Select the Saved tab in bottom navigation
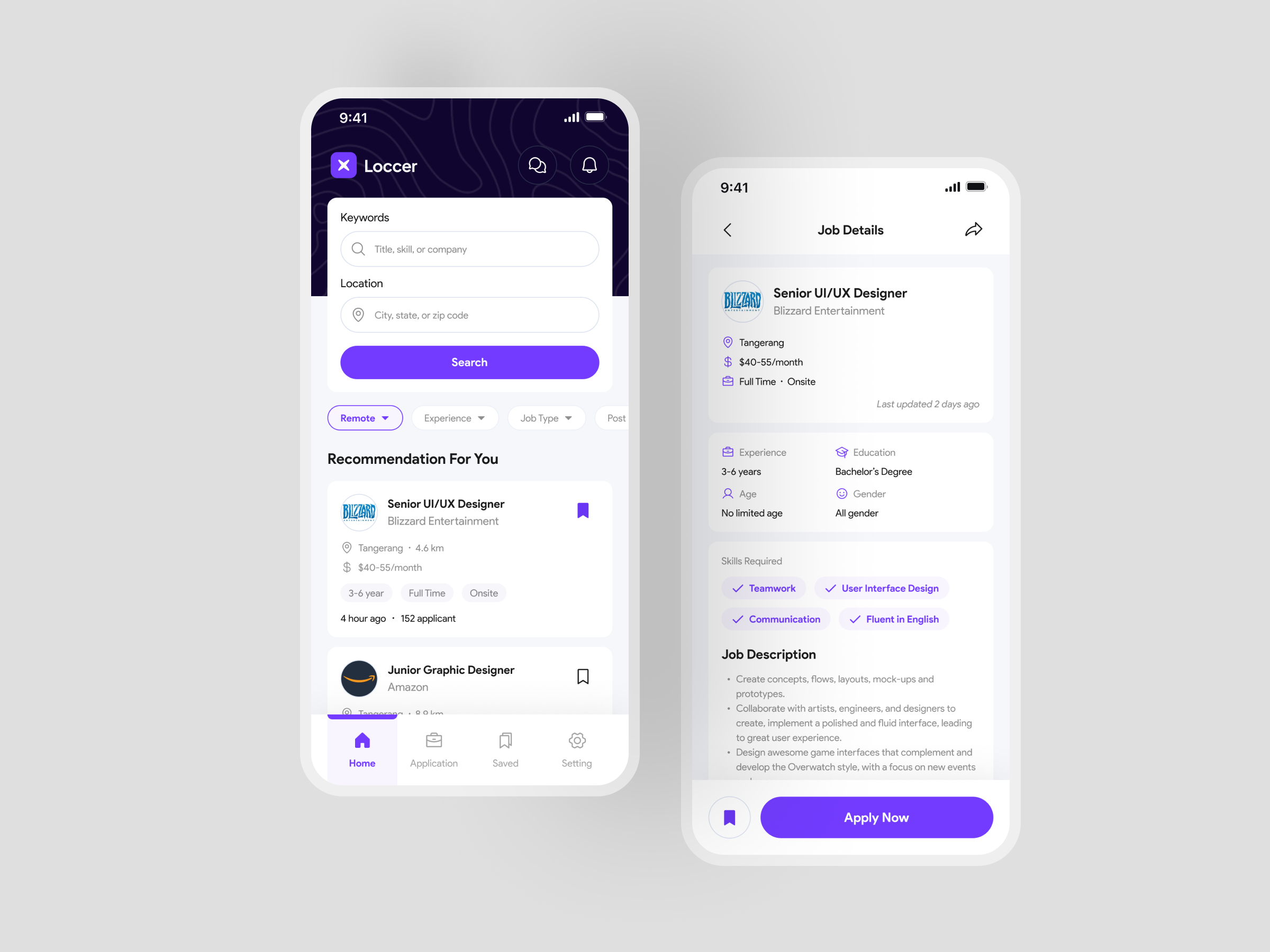 point(505,750)
